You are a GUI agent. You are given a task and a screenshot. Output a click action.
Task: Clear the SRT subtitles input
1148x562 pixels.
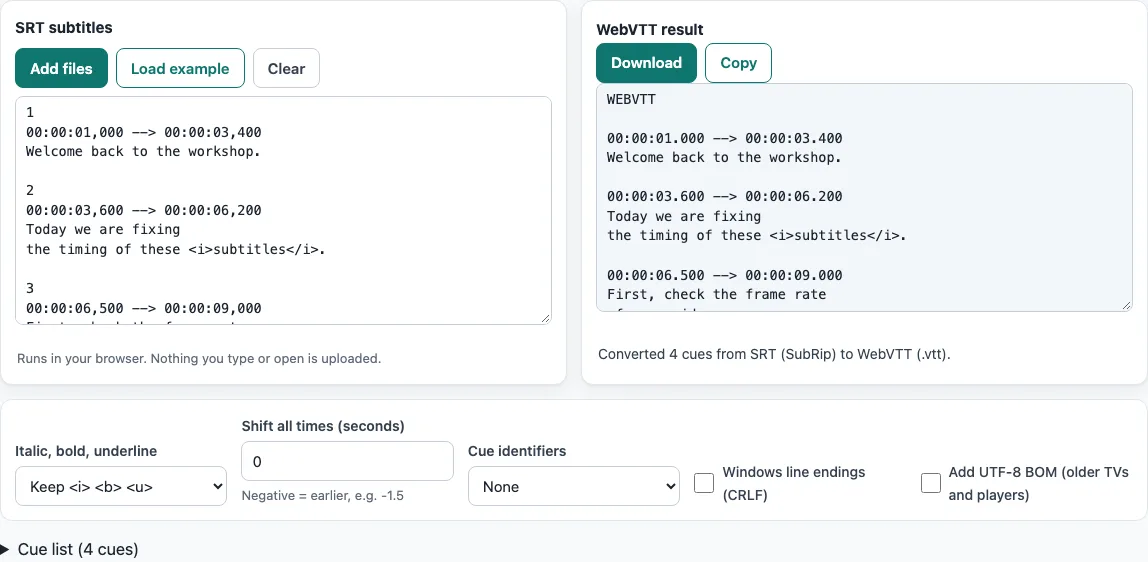(286, 68)
